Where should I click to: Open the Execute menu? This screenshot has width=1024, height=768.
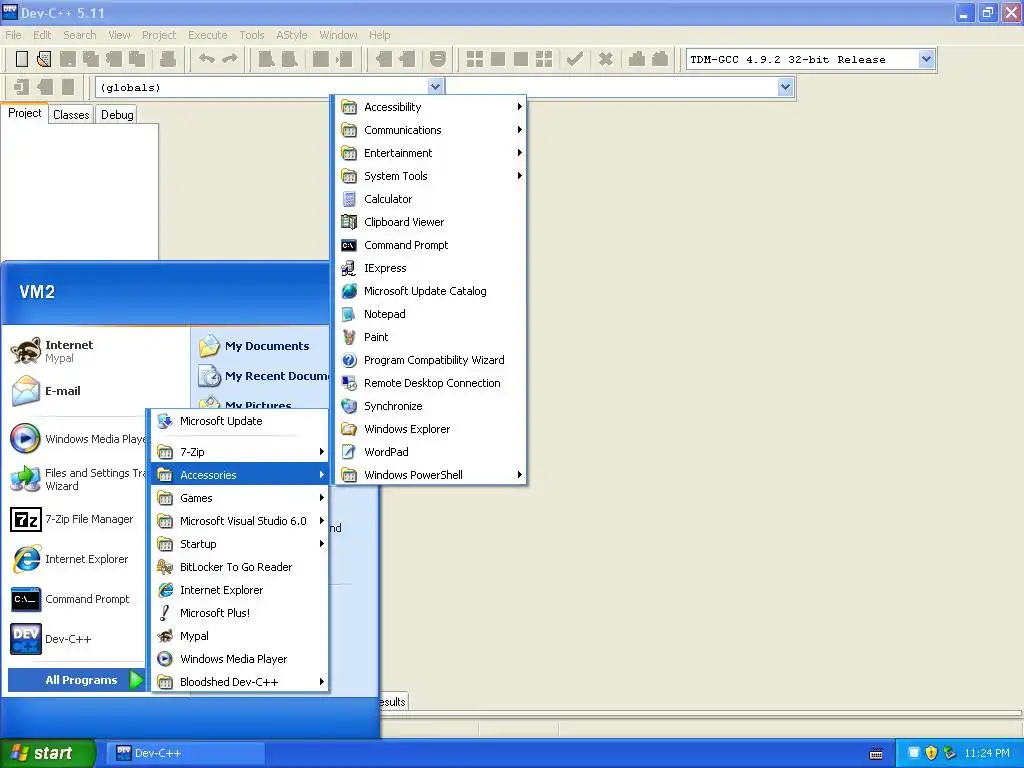(208, 35)
